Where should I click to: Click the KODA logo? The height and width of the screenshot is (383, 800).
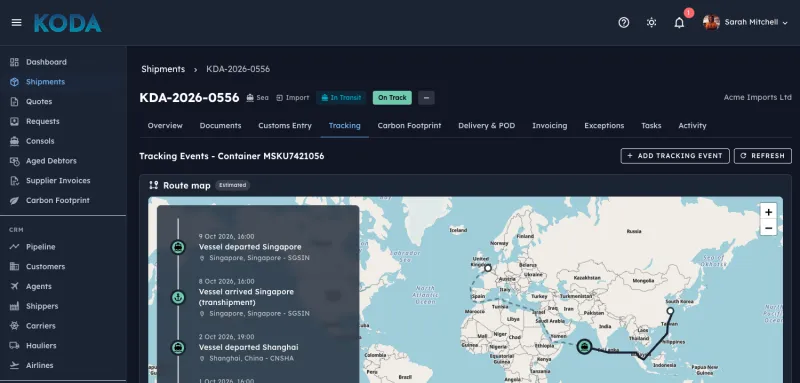67,23
